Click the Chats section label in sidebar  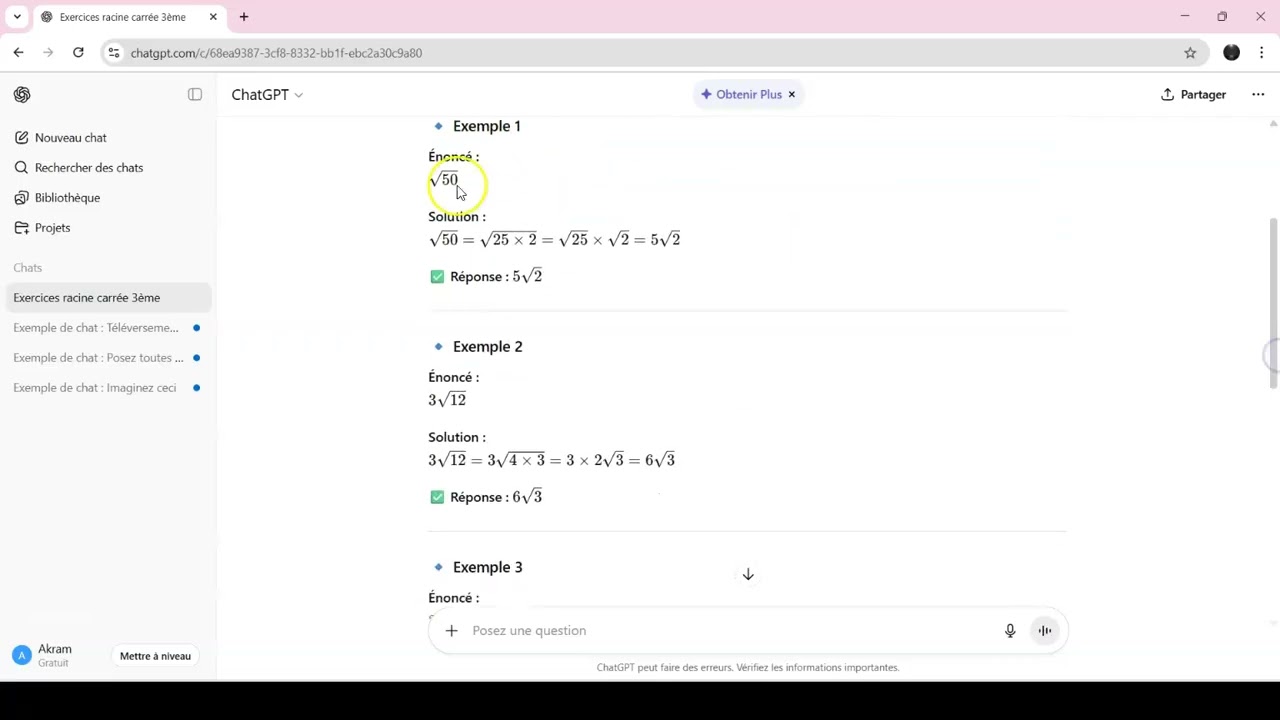(x=28, y=268)
